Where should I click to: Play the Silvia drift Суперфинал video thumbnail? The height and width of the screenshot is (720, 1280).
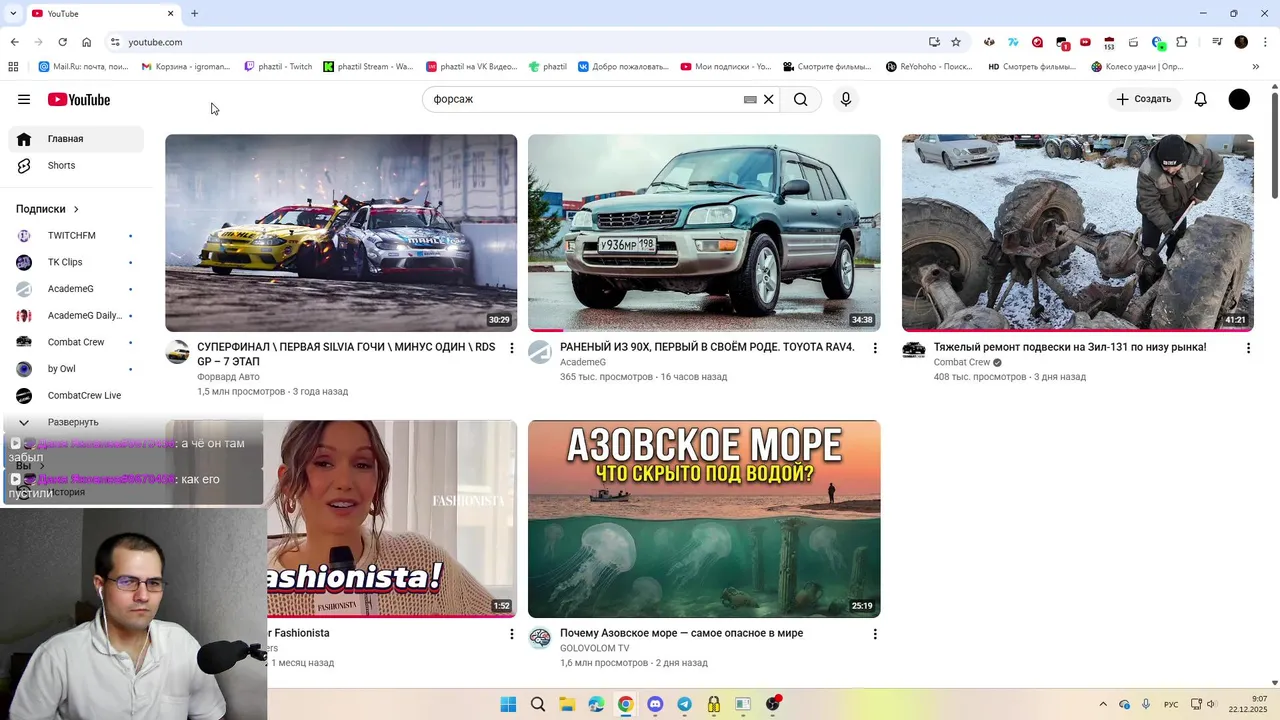coord(341,232)
